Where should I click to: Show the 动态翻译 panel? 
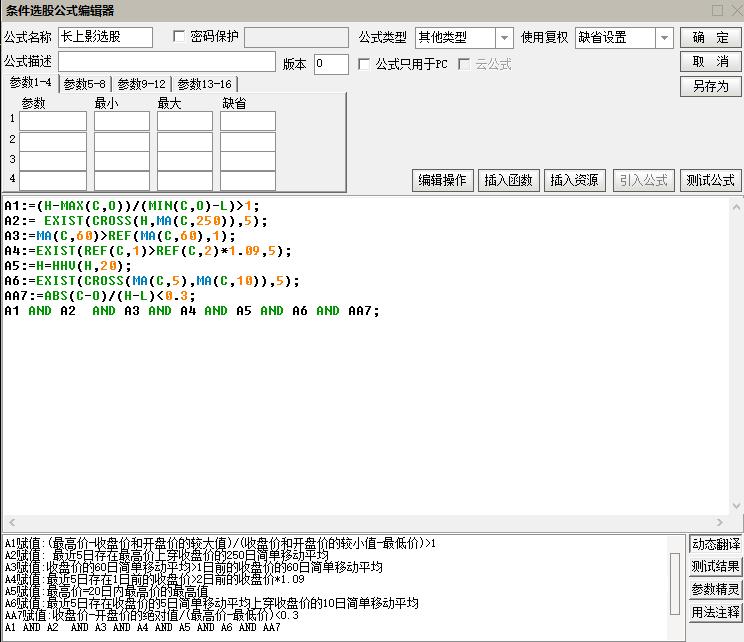pos(715,544)
